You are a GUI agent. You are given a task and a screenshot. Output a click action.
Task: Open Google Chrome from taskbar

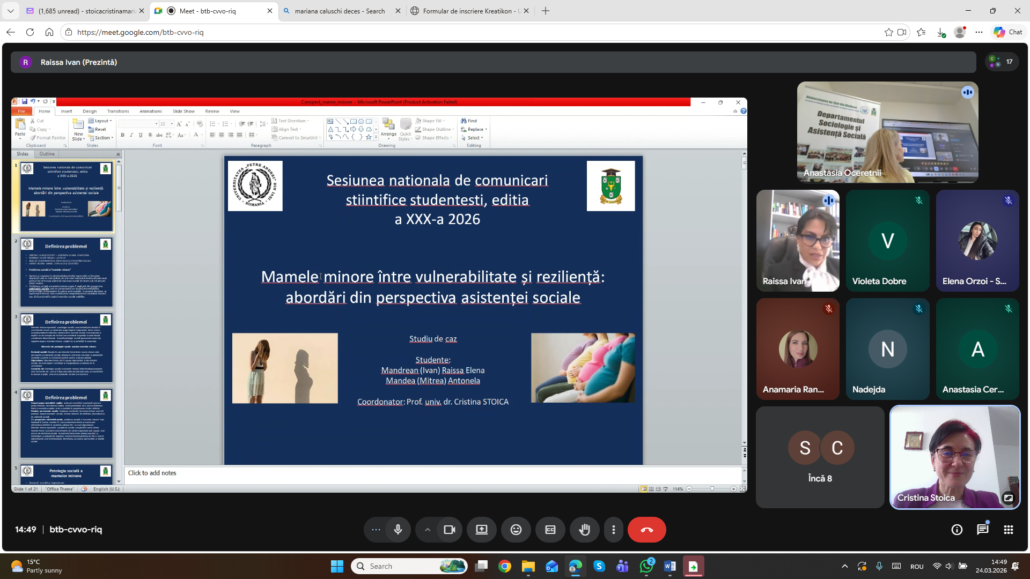coord(504,567)
